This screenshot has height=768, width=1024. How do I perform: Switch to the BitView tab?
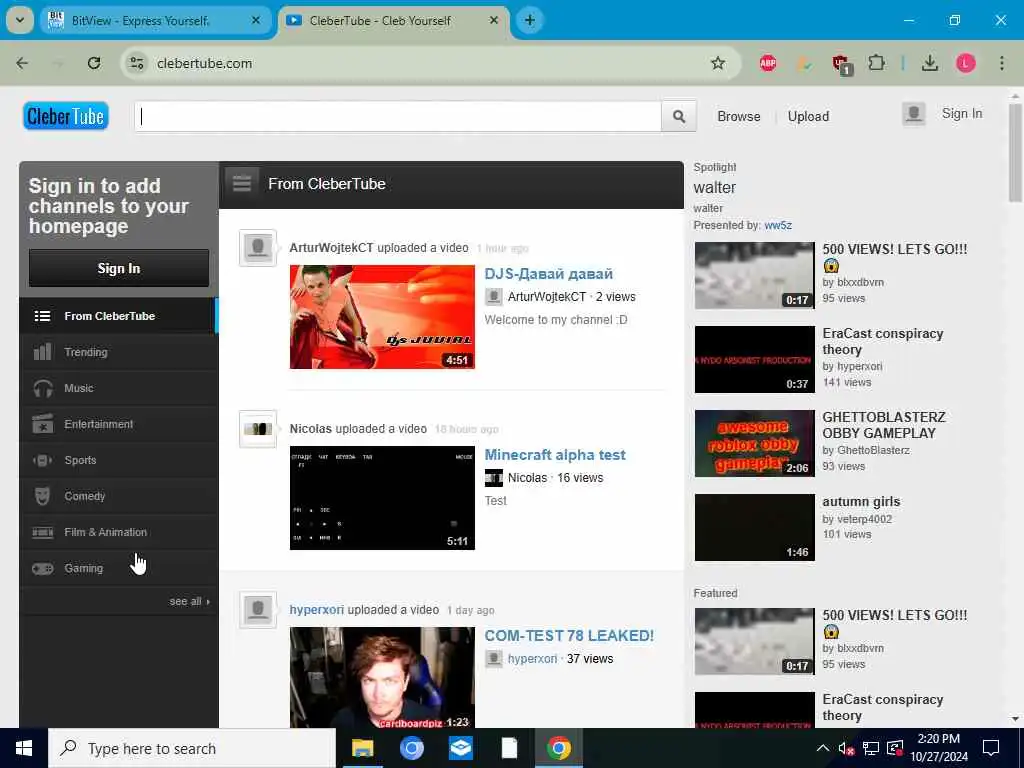(155, 21)
